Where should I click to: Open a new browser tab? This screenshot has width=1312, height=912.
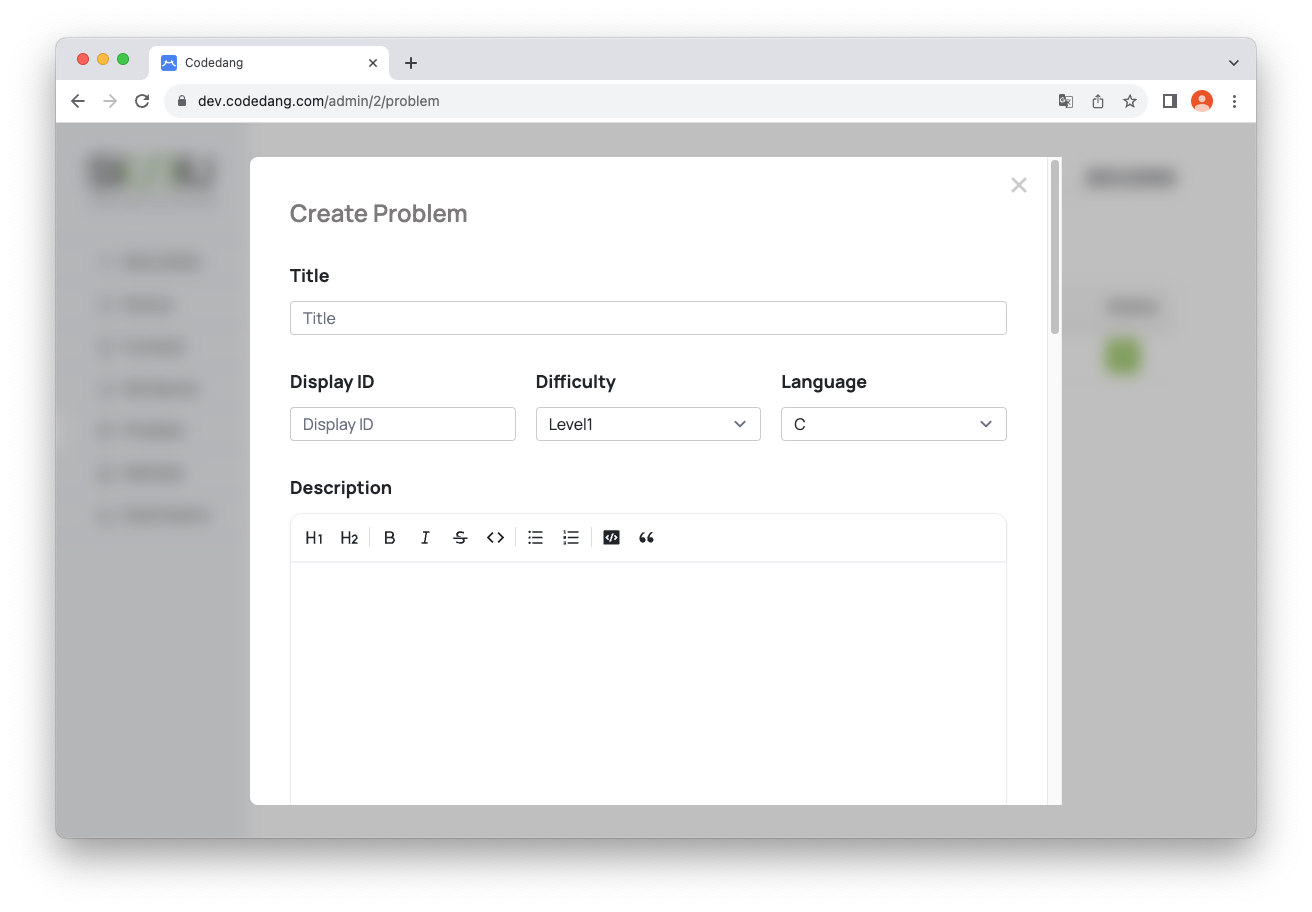(411, 63)
